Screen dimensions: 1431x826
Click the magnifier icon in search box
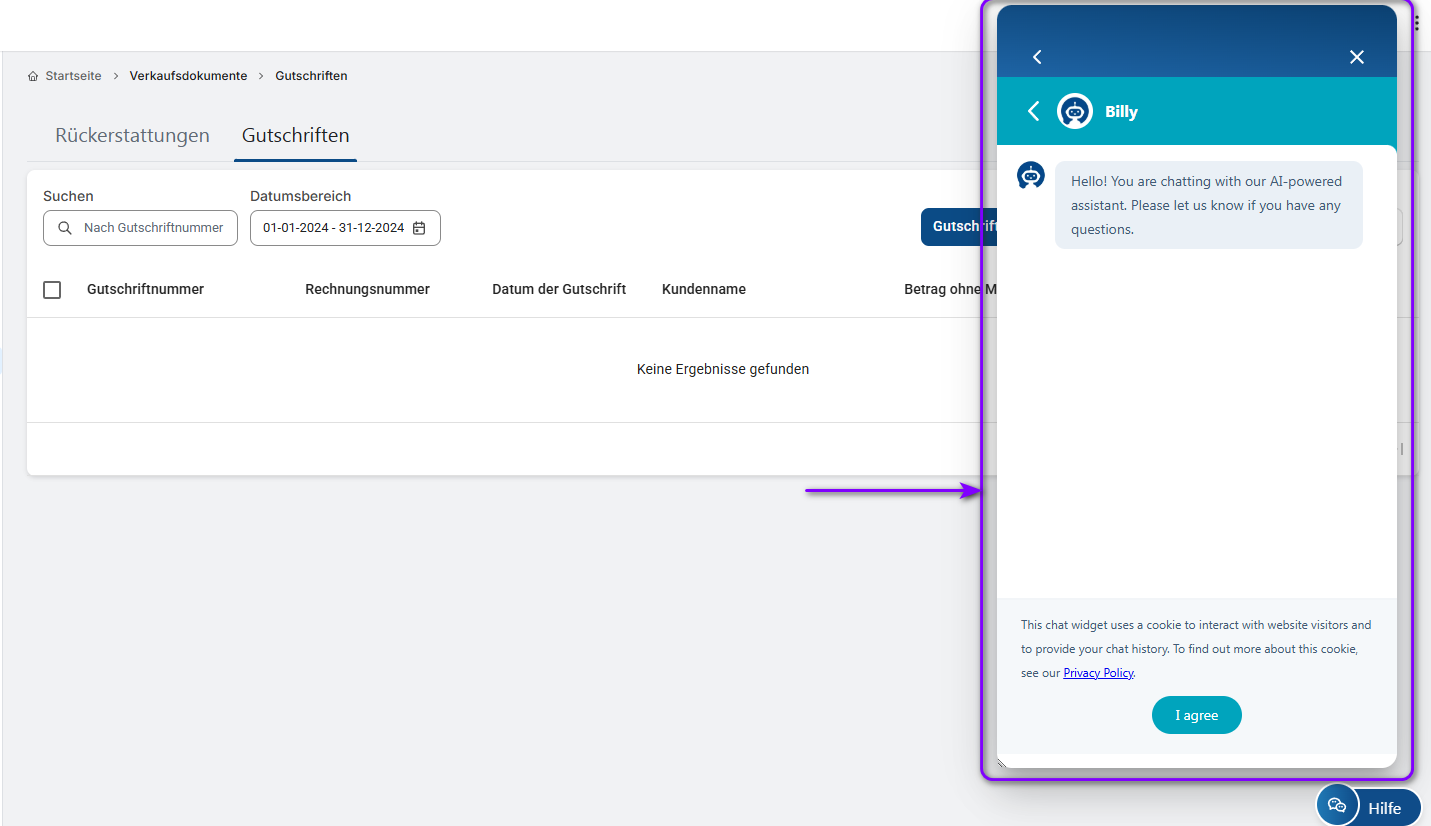tap(65, 228)
